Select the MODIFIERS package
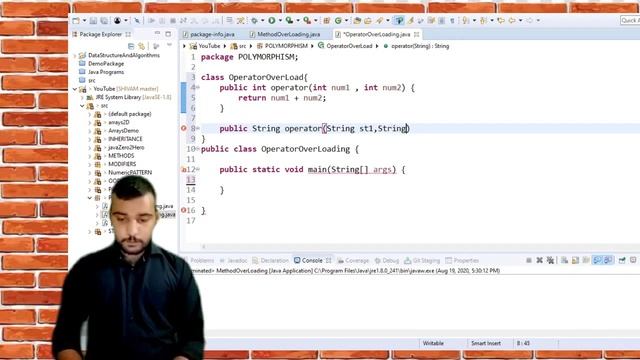This screenshot has width=640, height=360. pos(122,164)
